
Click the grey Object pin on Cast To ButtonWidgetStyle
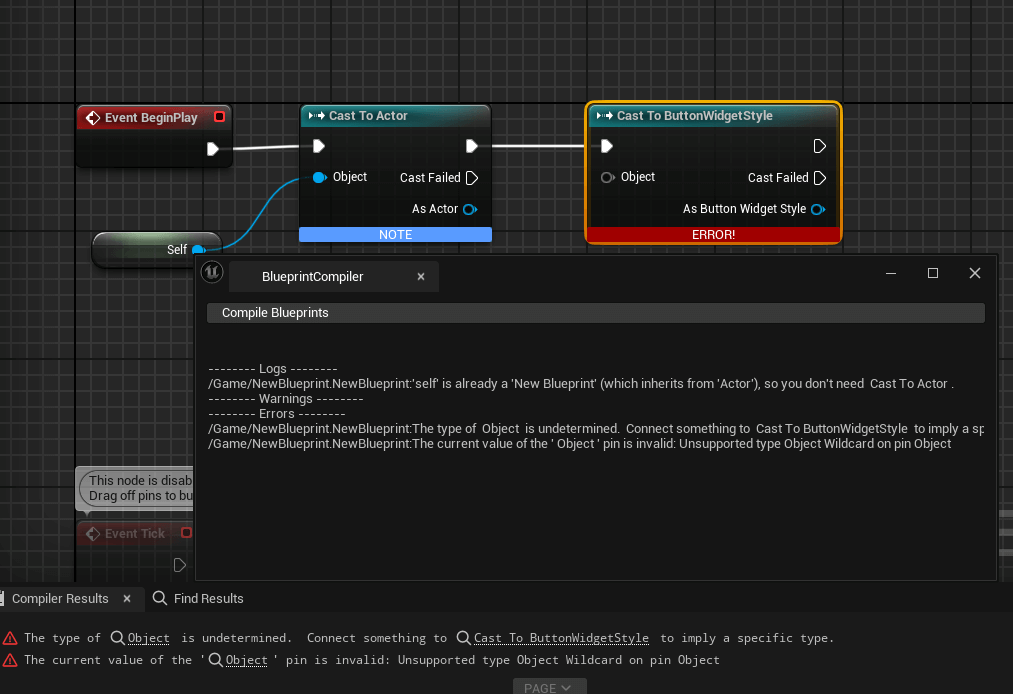607,177
